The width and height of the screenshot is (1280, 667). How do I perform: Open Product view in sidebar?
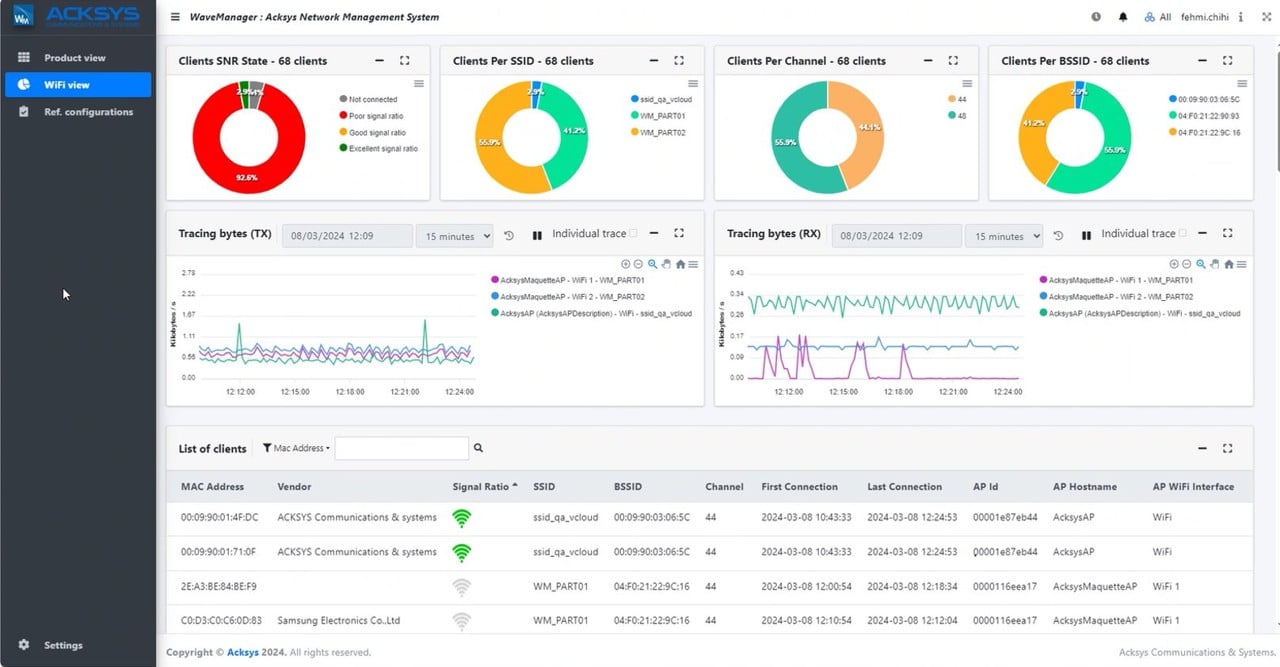tap(75, 58)
